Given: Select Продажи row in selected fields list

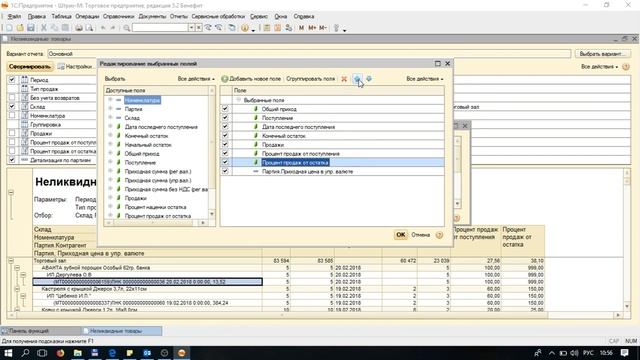Looking at the screenshot, I should pyautogui.click(x=332, y=144).
